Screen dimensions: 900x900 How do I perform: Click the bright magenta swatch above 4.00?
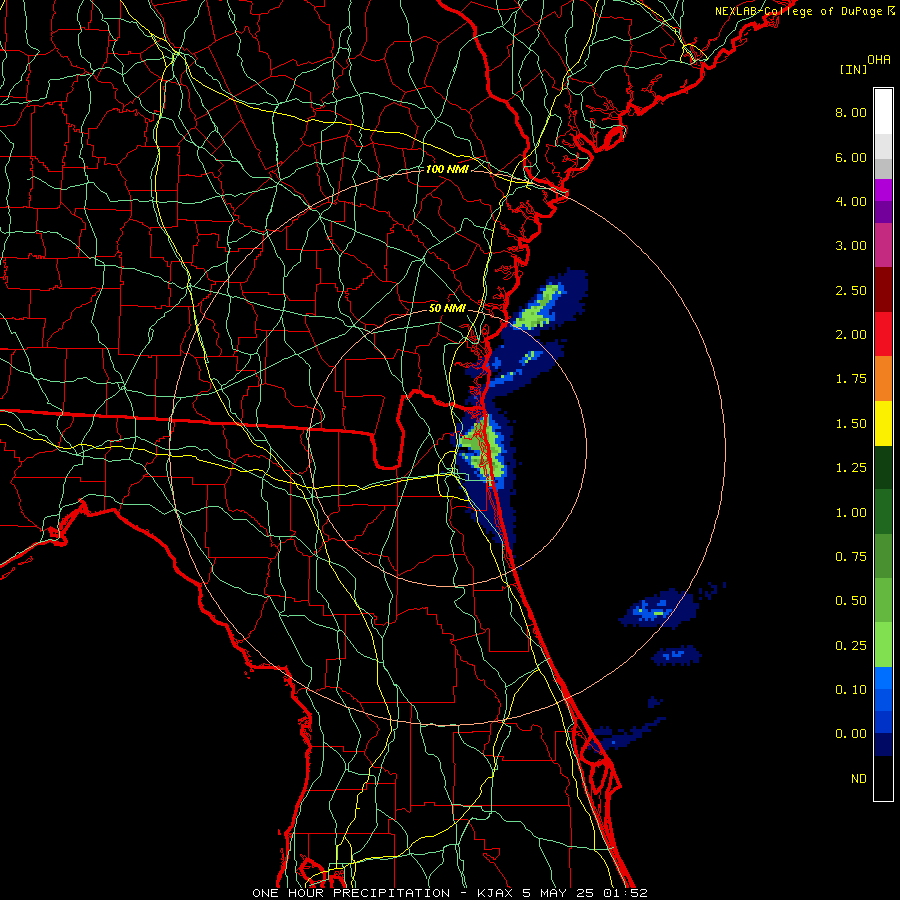click(x=883, y=190)
